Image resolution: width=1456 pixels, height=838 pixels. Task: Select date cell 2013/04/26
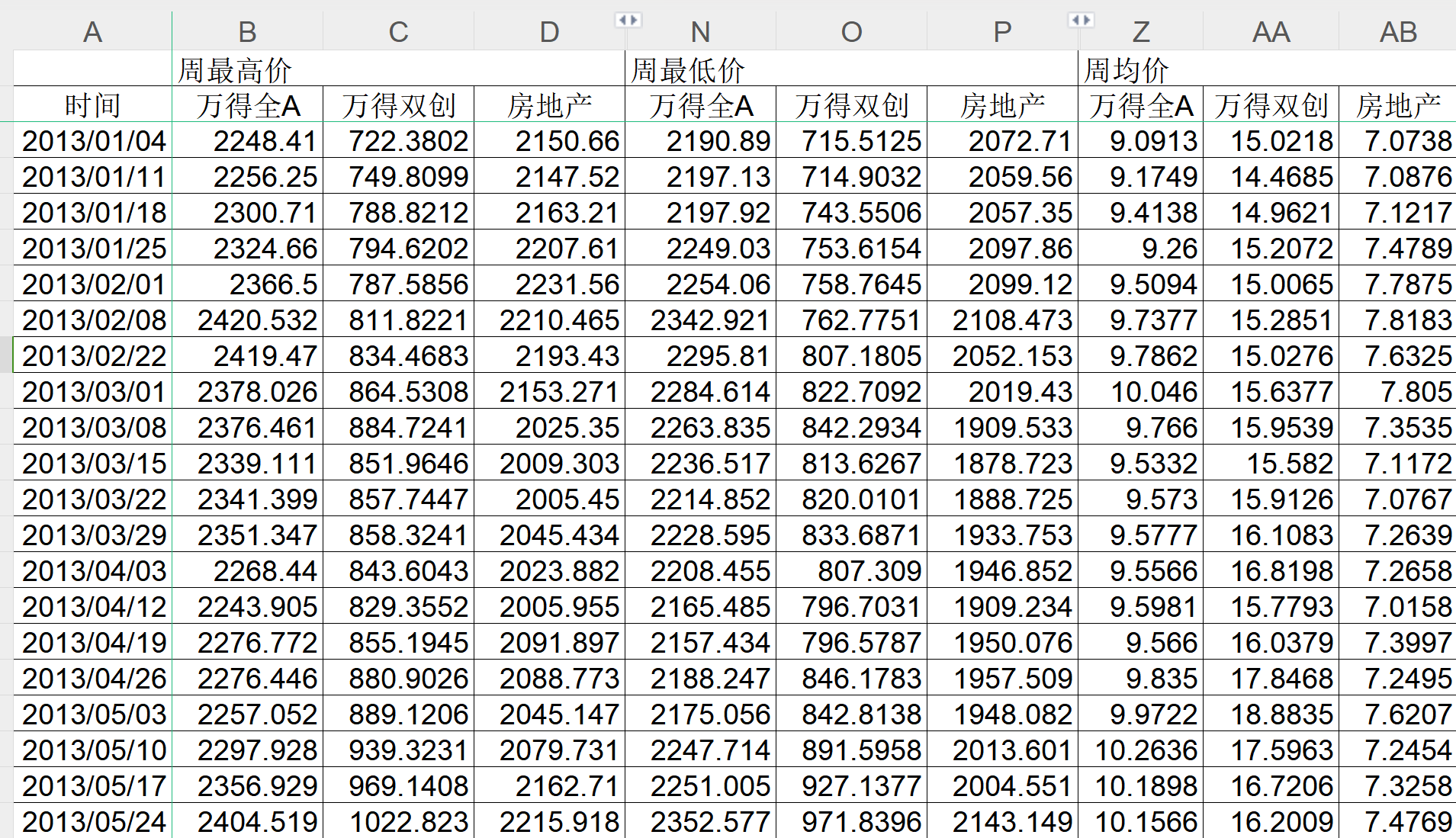93,678
